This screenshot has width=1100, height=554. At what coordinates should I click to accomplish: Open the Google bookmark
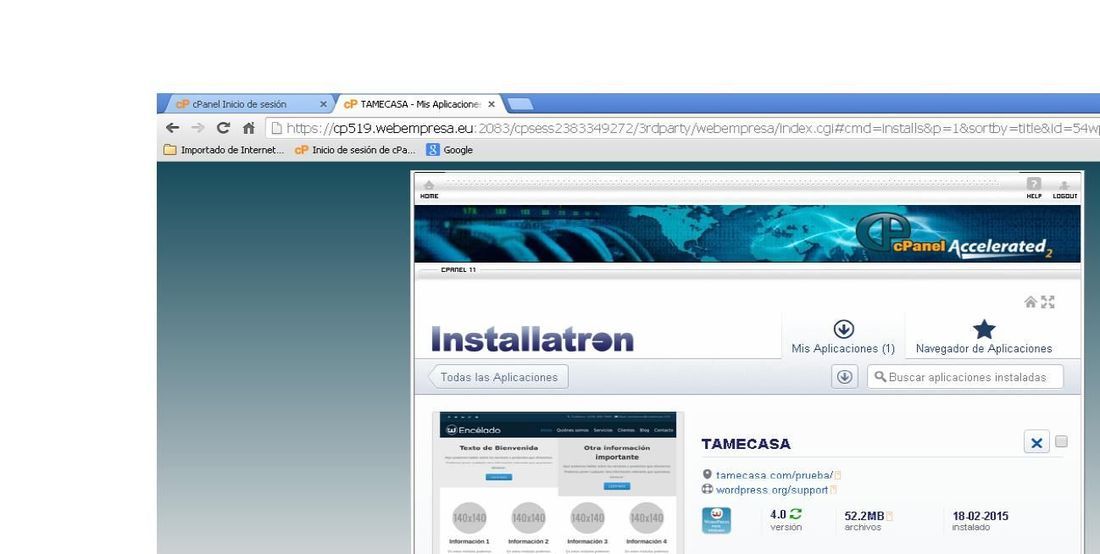450,150
